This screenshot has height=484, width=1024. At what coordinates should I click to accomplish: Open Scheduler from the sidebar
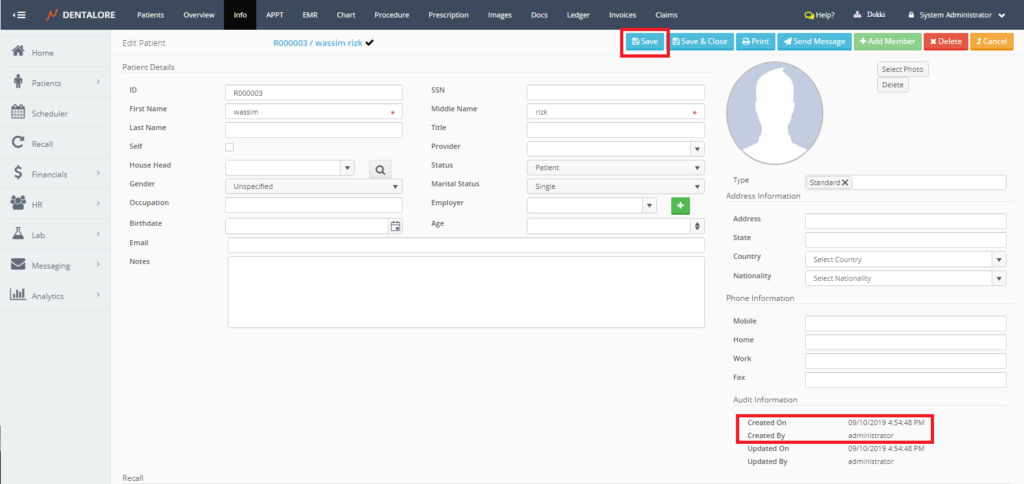coord(49,113)
